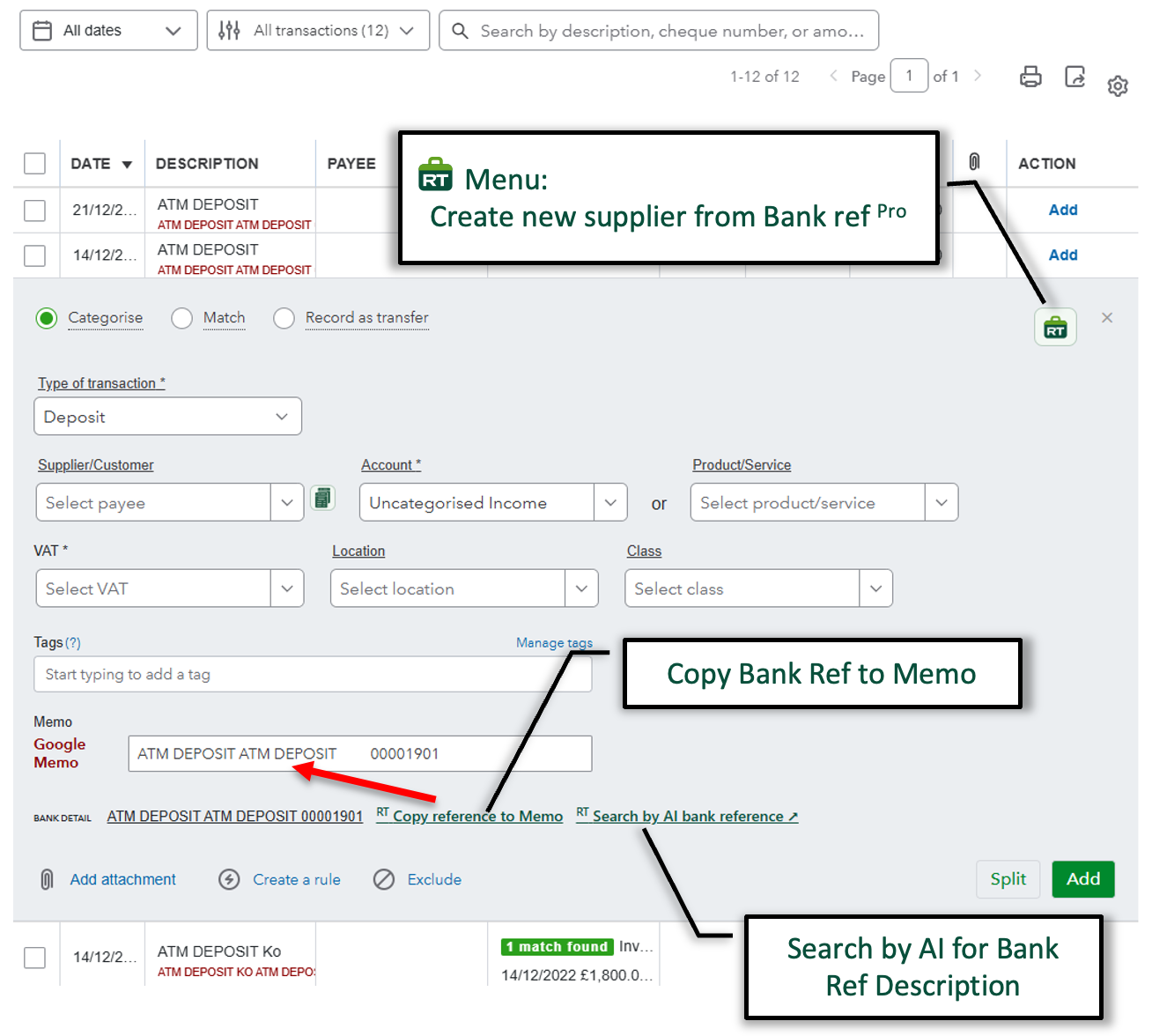This screenshot has width=1152, height=1036.
Task: Open the Select product/service dropdown
Action: (x=824, y=502)
